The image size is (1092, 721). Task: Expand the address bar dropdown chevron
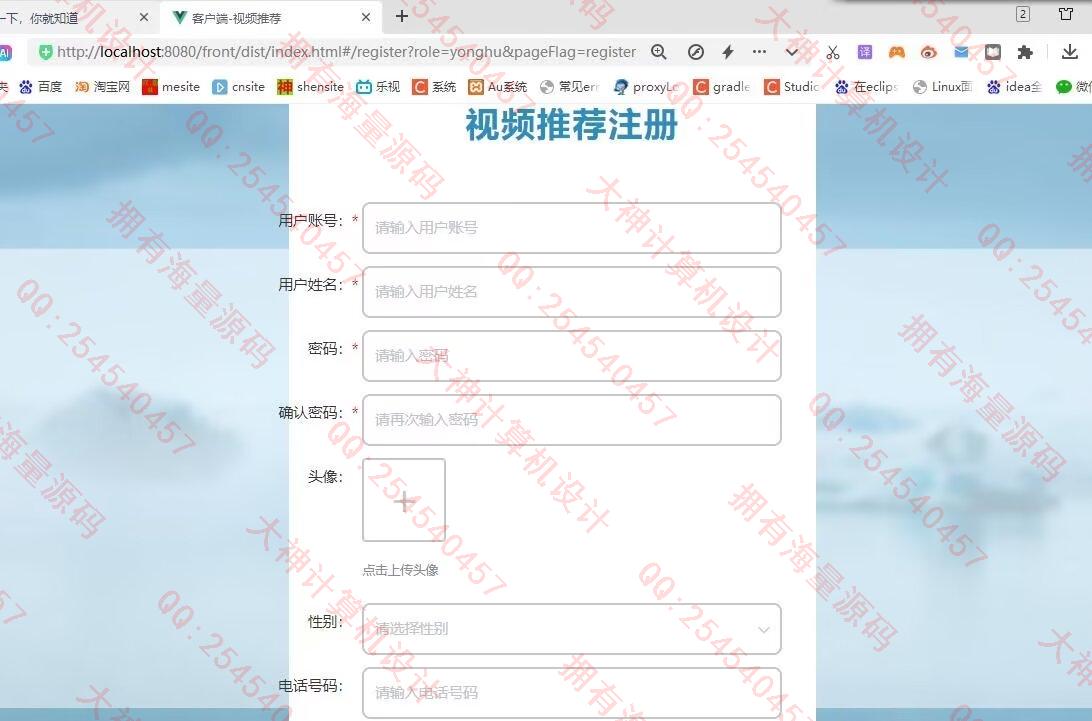[792, 52]
